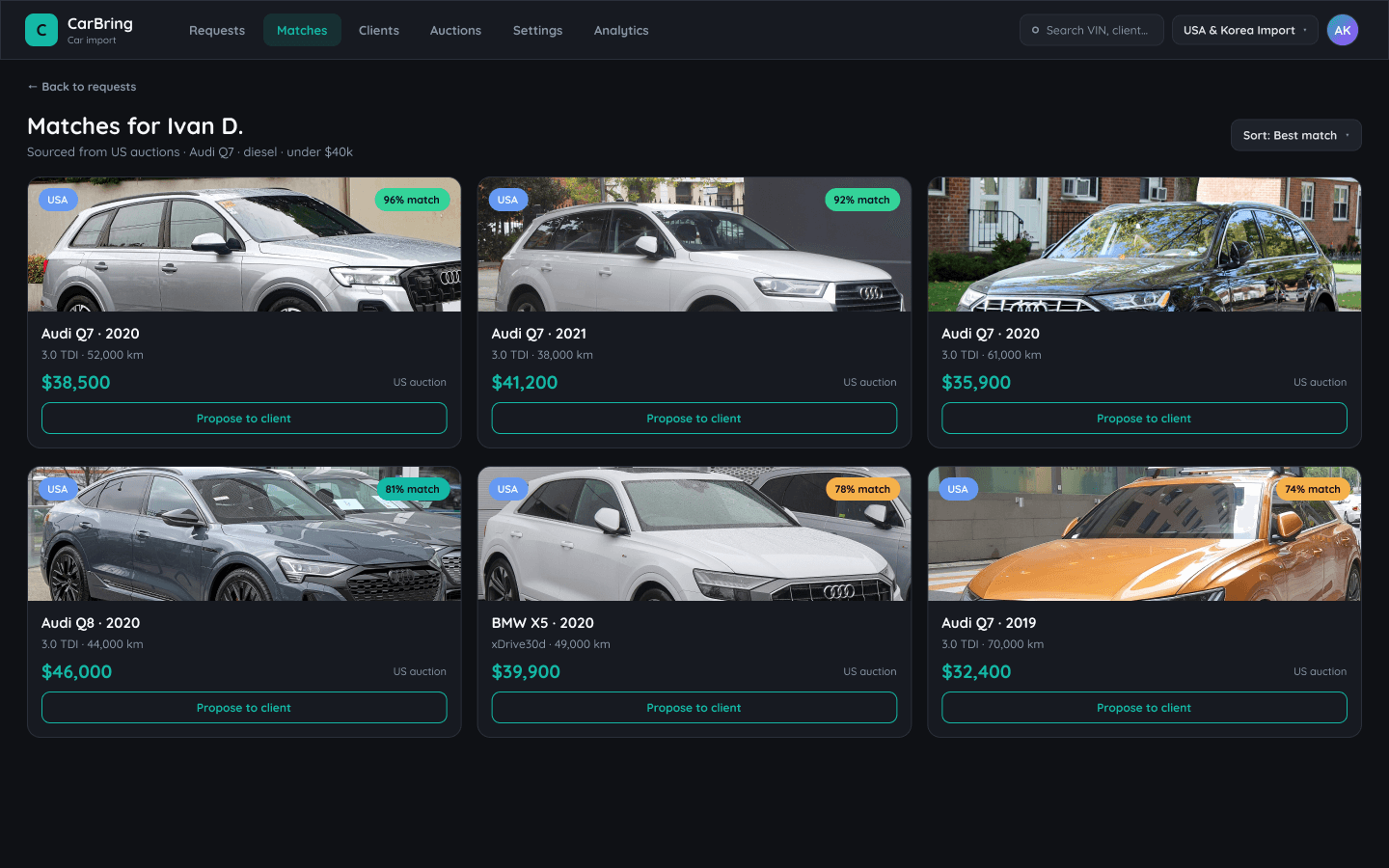Open the Settings tab
1389x868 pixels.
[x=537, y=30]
